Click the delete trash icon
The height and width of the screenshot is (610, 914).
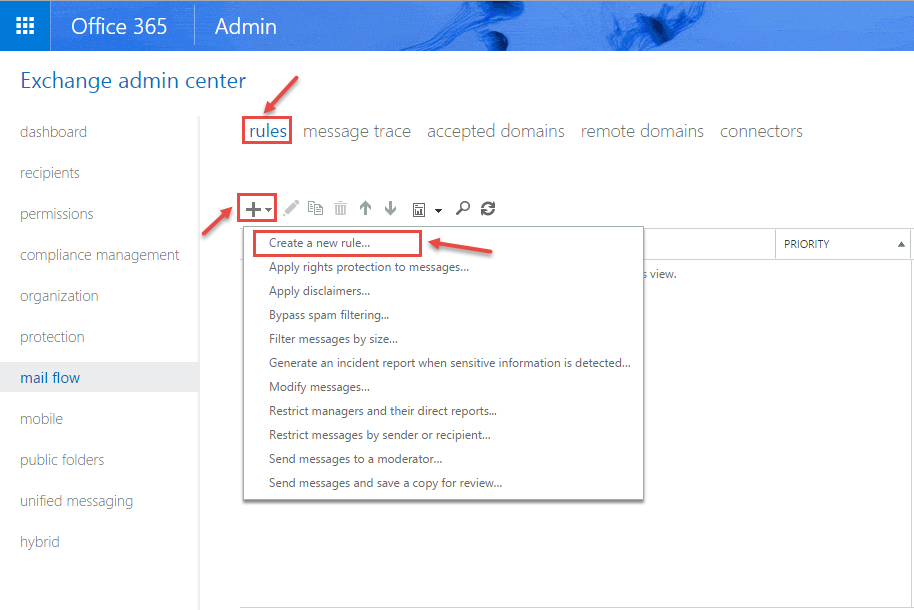pos(340,208)
